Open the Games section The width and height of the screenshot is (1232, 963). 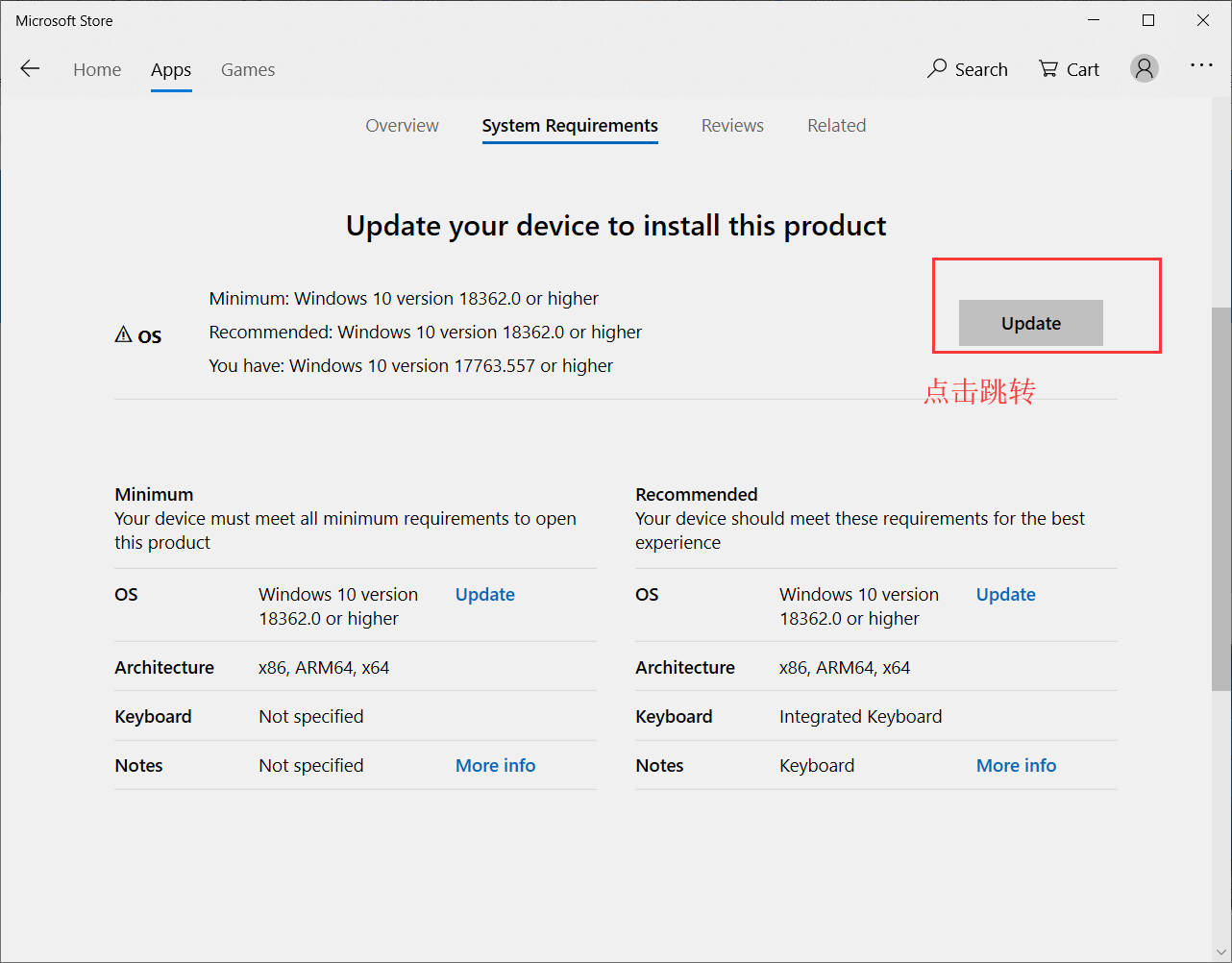[247, 69]
